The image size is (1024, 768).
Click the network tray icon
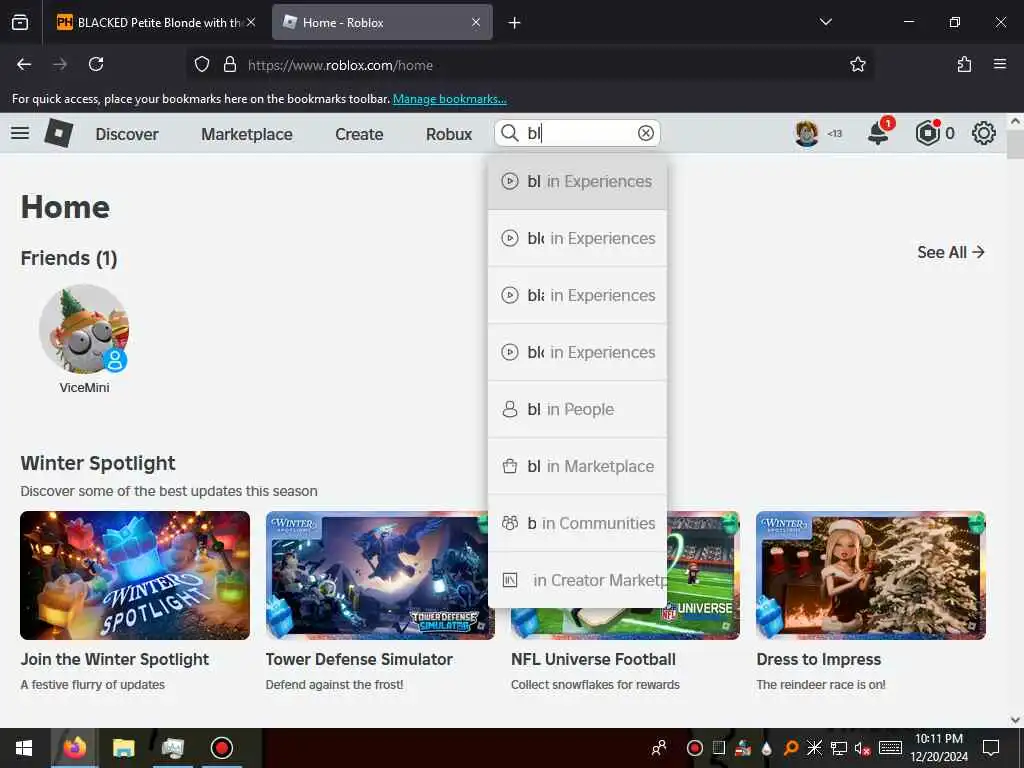839,748
